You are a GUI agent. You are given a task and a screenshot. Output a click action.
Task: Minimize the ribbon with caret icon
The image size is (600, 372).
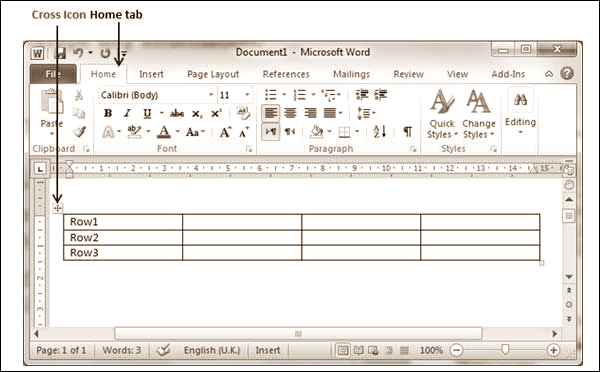pyautogui.click(x=549, y=74)
